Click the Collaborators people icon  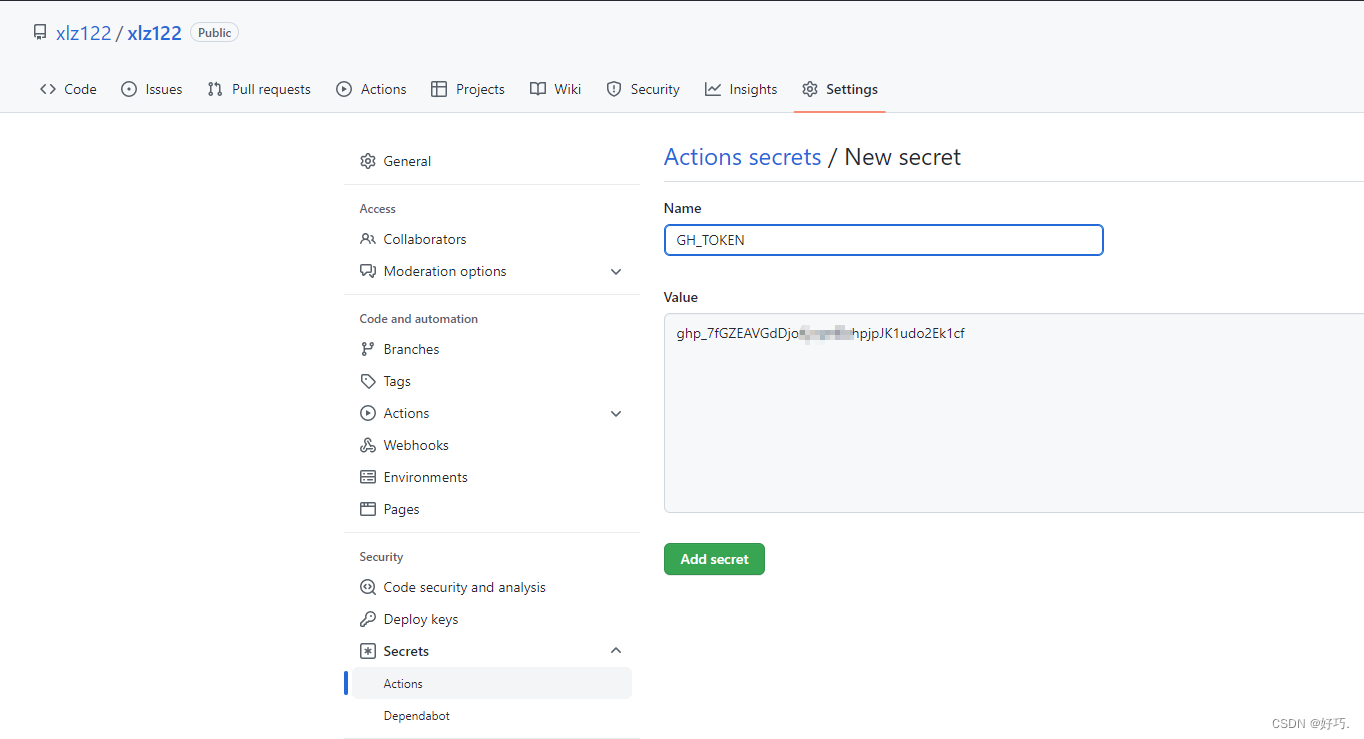click(x=368, y=239)
